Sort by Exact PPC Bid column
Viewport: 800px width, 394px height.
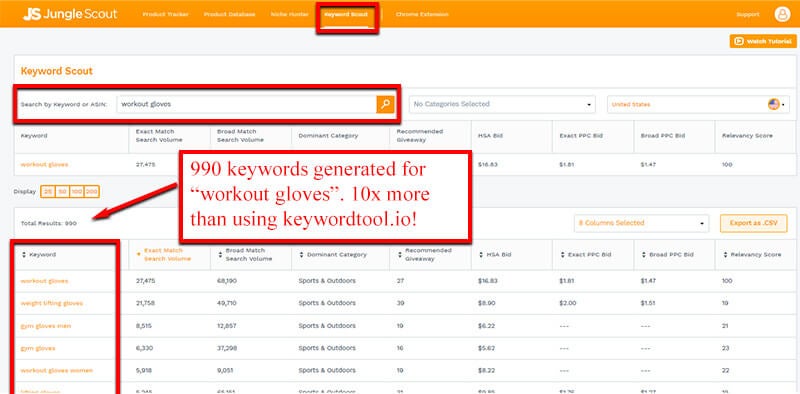585,255
